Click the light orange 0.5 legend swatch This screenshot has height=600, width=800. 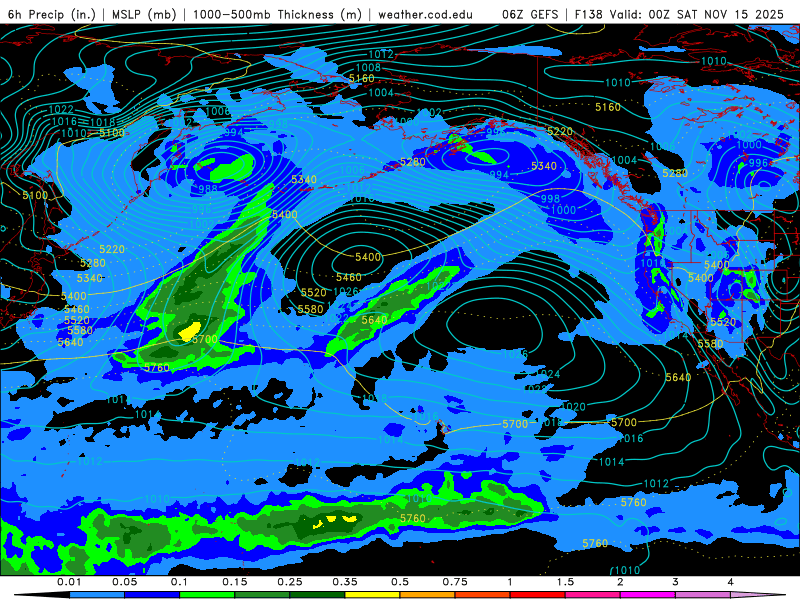coord(428,595)
